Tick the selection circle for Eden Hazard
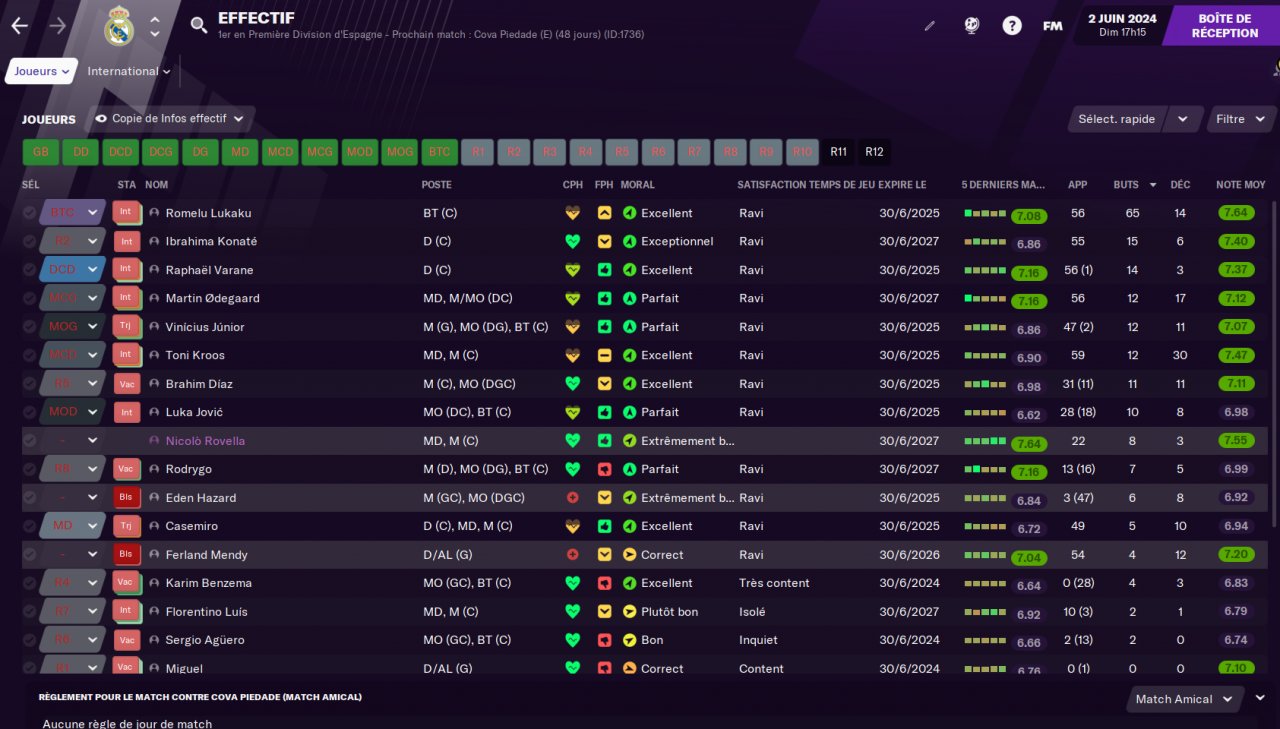Image resolution: width=1280 pixels, height=729 pixels. tap(29, 498)
